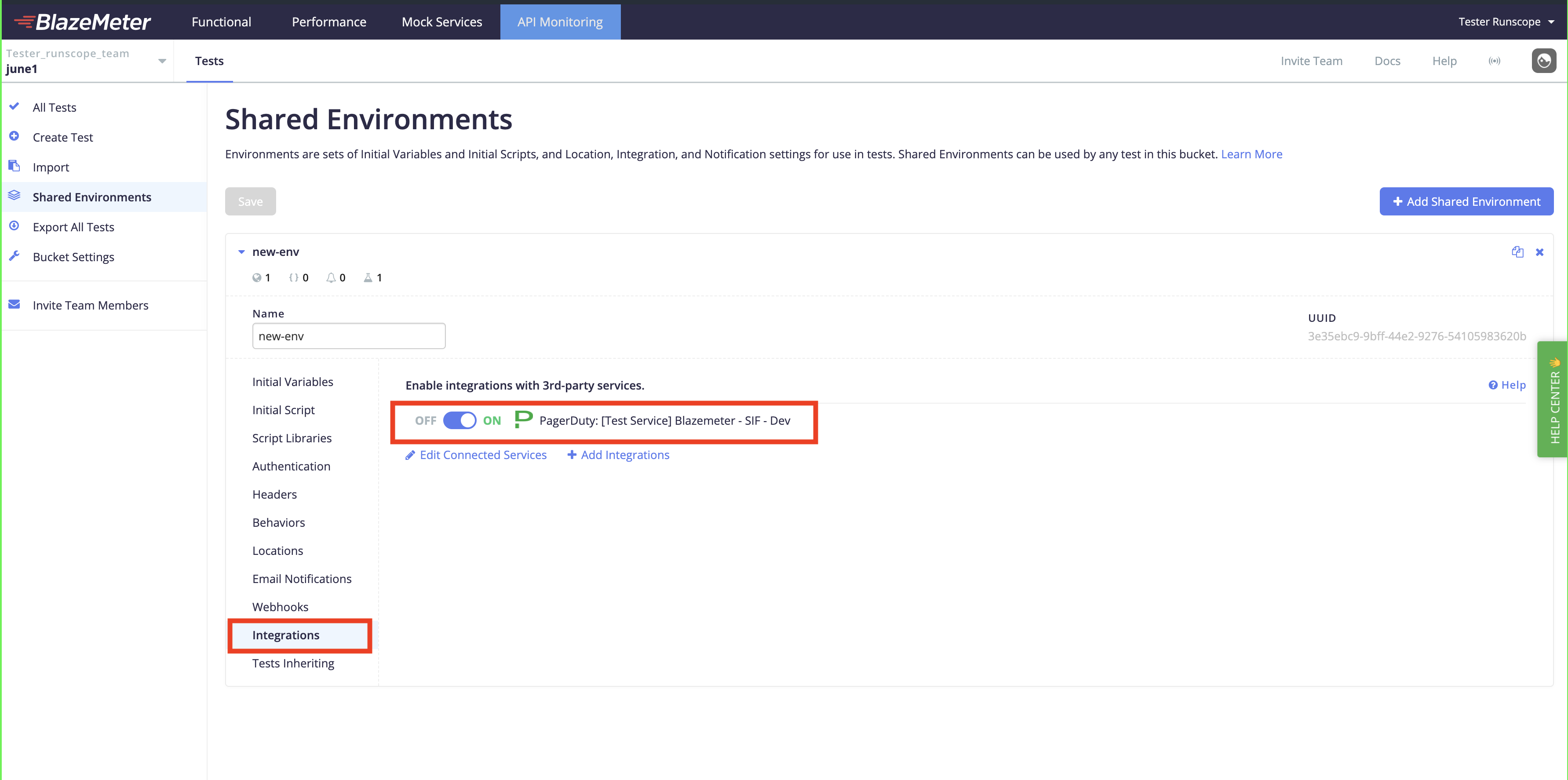The width and height of the screenshot is (1568, 780).
Task: Collapse the new-env environment section
Action: point(242,252)
